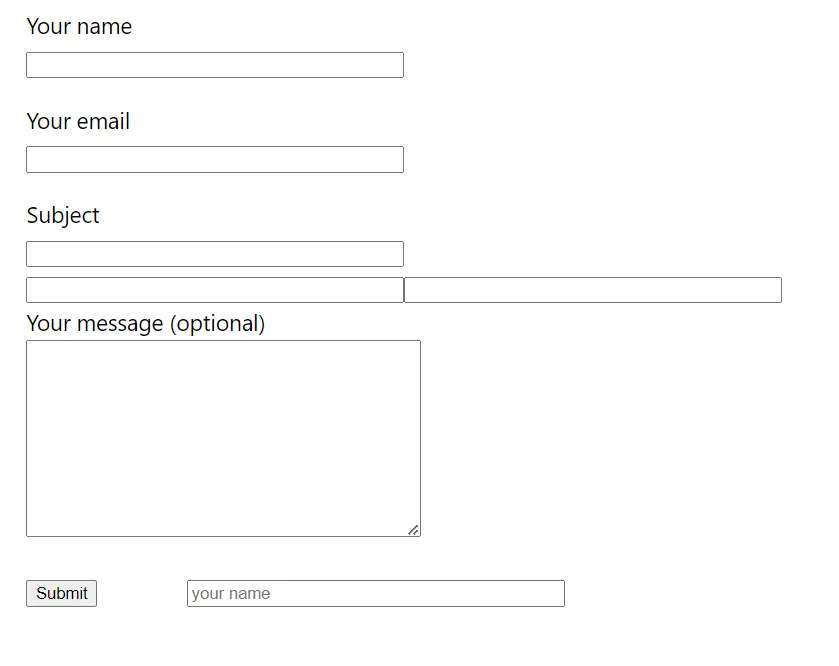Click the 'Subject' label text
The width and height of the screenshot is (839, 666).
tap(63, 216)
